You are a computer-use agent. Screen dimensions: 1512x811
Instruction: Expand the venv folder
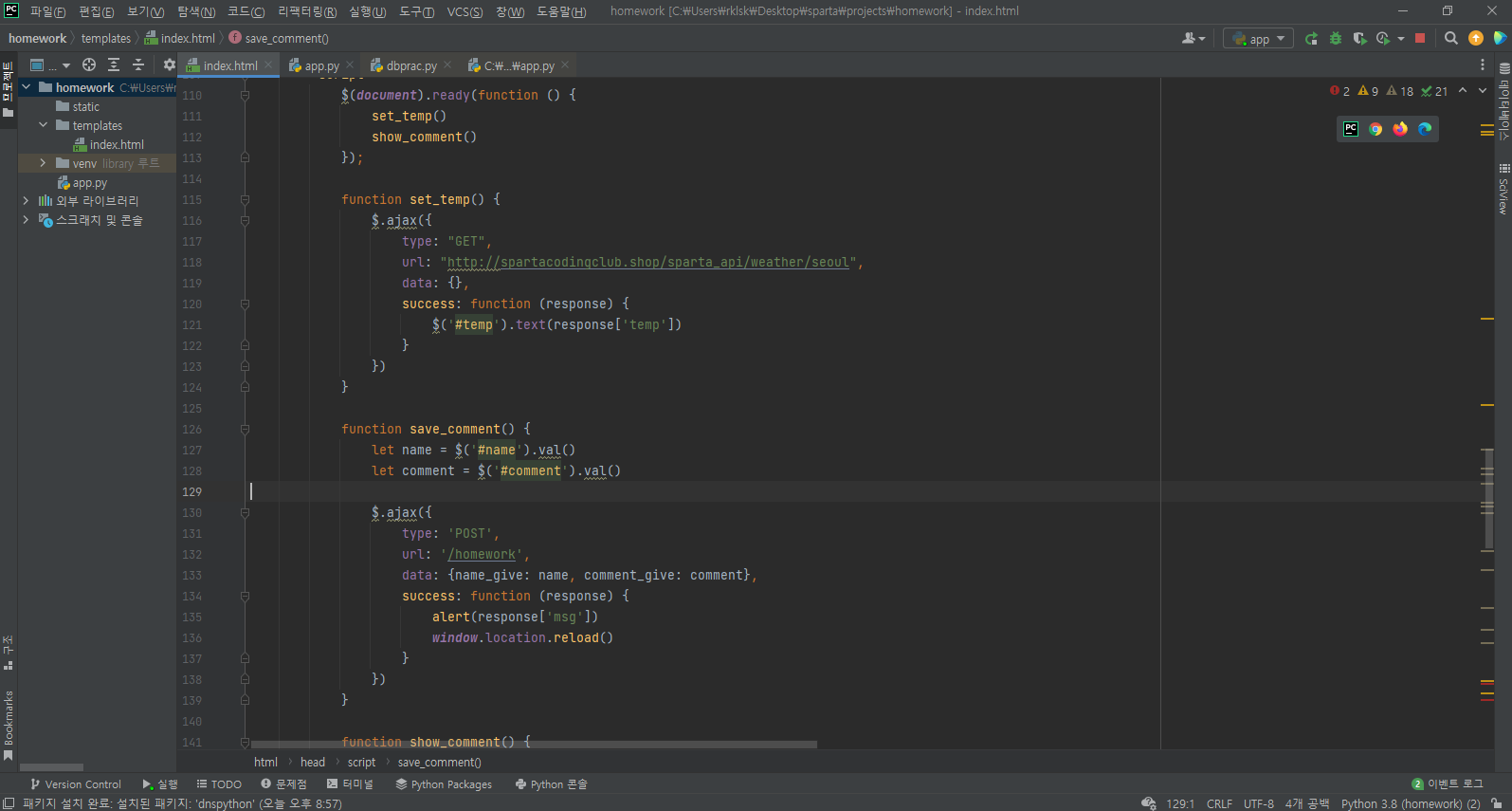43,163
